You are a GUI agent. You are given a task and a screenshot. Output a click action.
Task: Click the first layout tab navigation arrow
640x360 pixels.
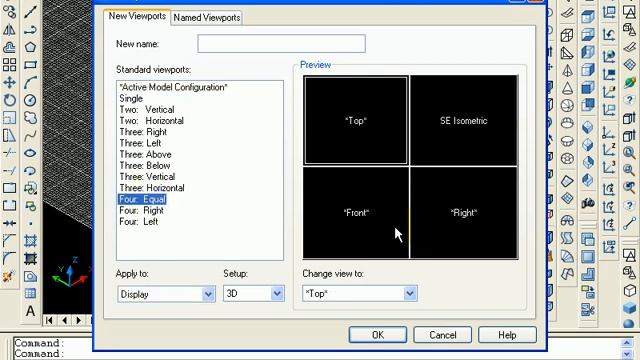click(49, 320)
